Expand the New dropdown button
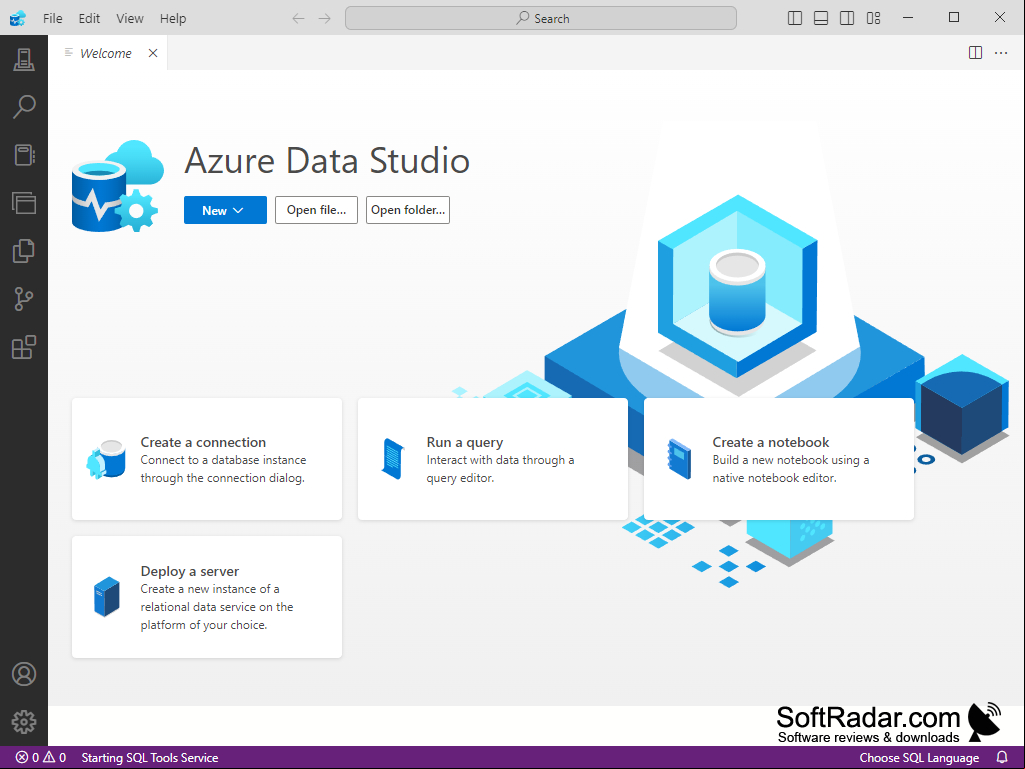The height and width of the screenshot is (769, 1025). point(225,210)
